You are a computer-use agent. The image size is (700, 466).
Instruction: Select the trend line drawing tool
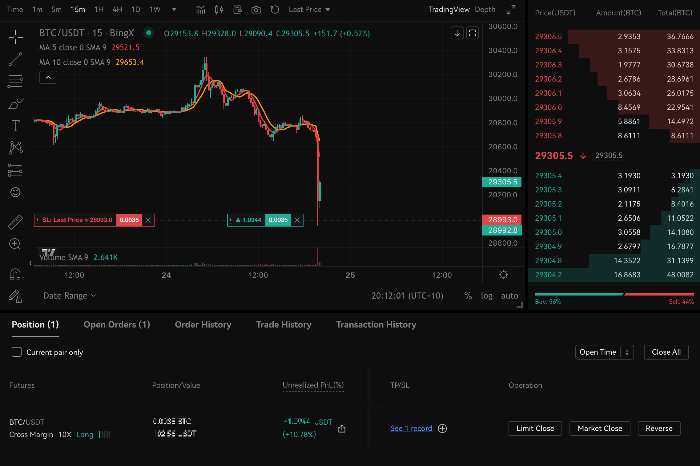pos(16,59)
